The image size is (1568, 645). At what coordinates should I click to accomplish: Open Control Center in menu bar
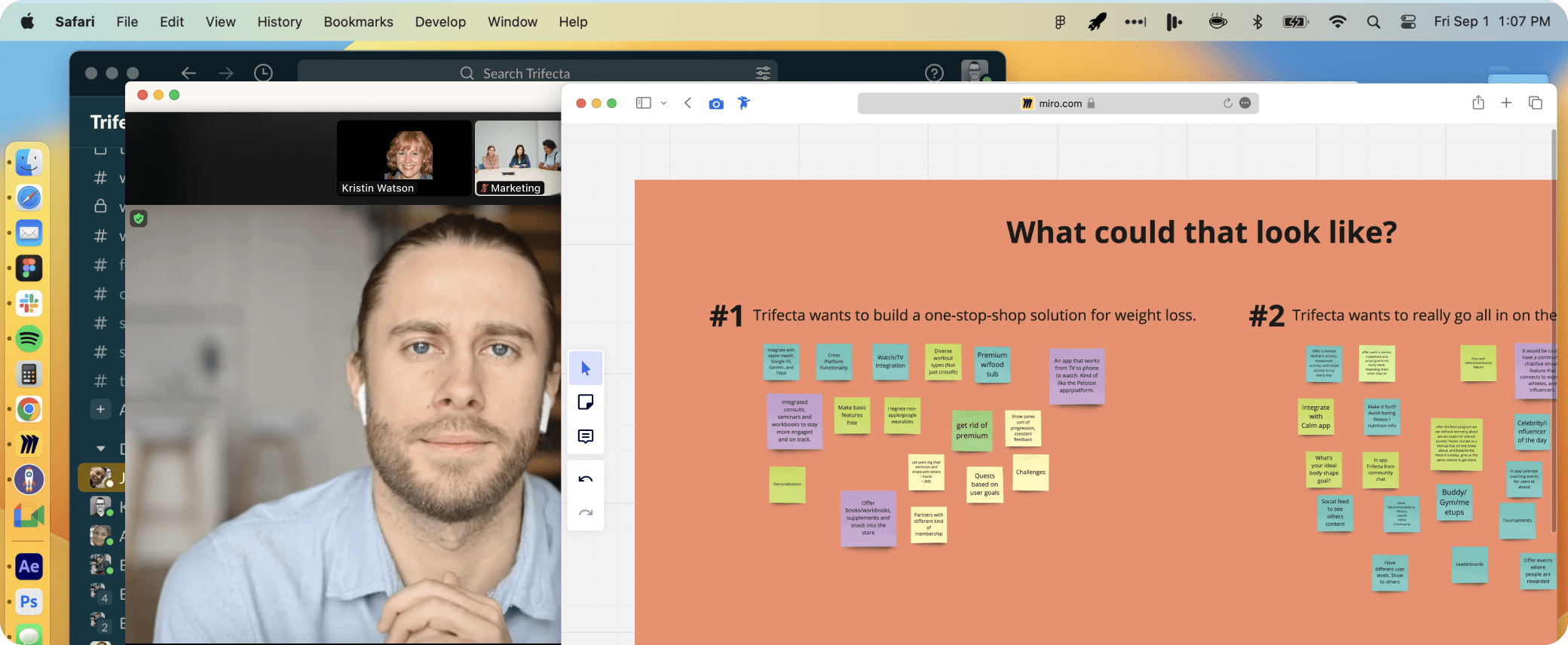[1408, 22]
